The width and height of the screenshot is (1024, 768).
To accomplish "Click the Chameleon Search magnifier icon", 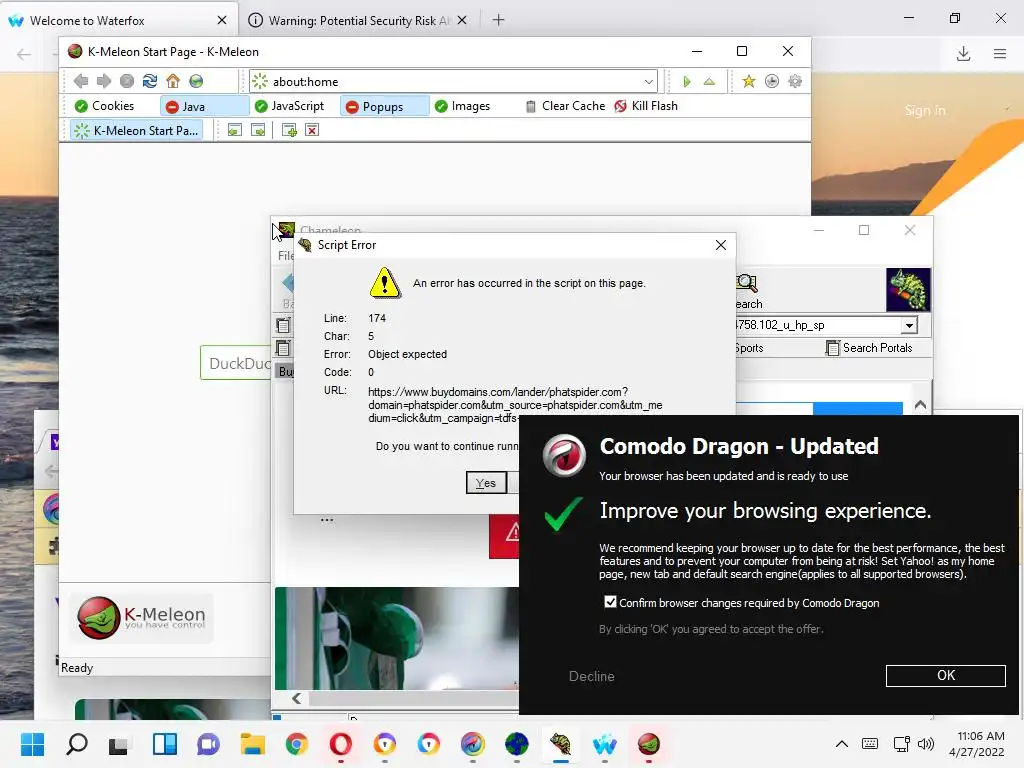I will click(x=747, y=283).
